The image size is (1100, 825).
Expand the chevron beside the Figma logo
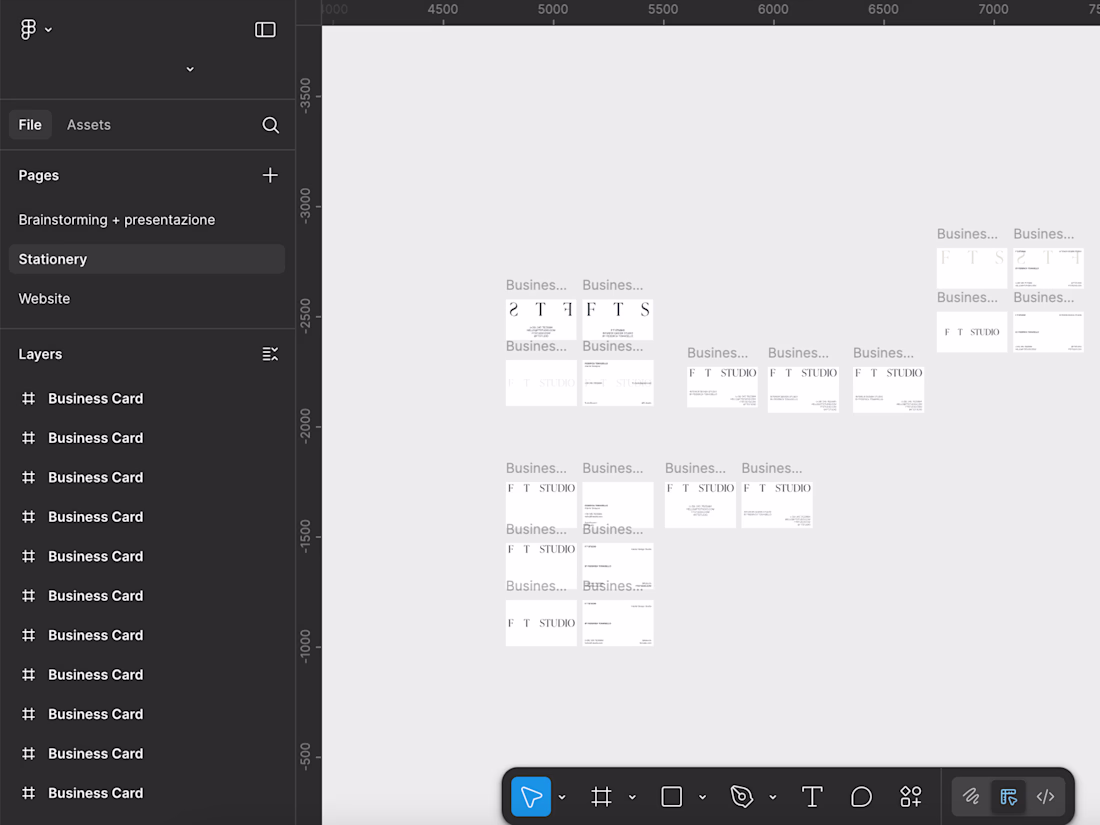[48, 29]
